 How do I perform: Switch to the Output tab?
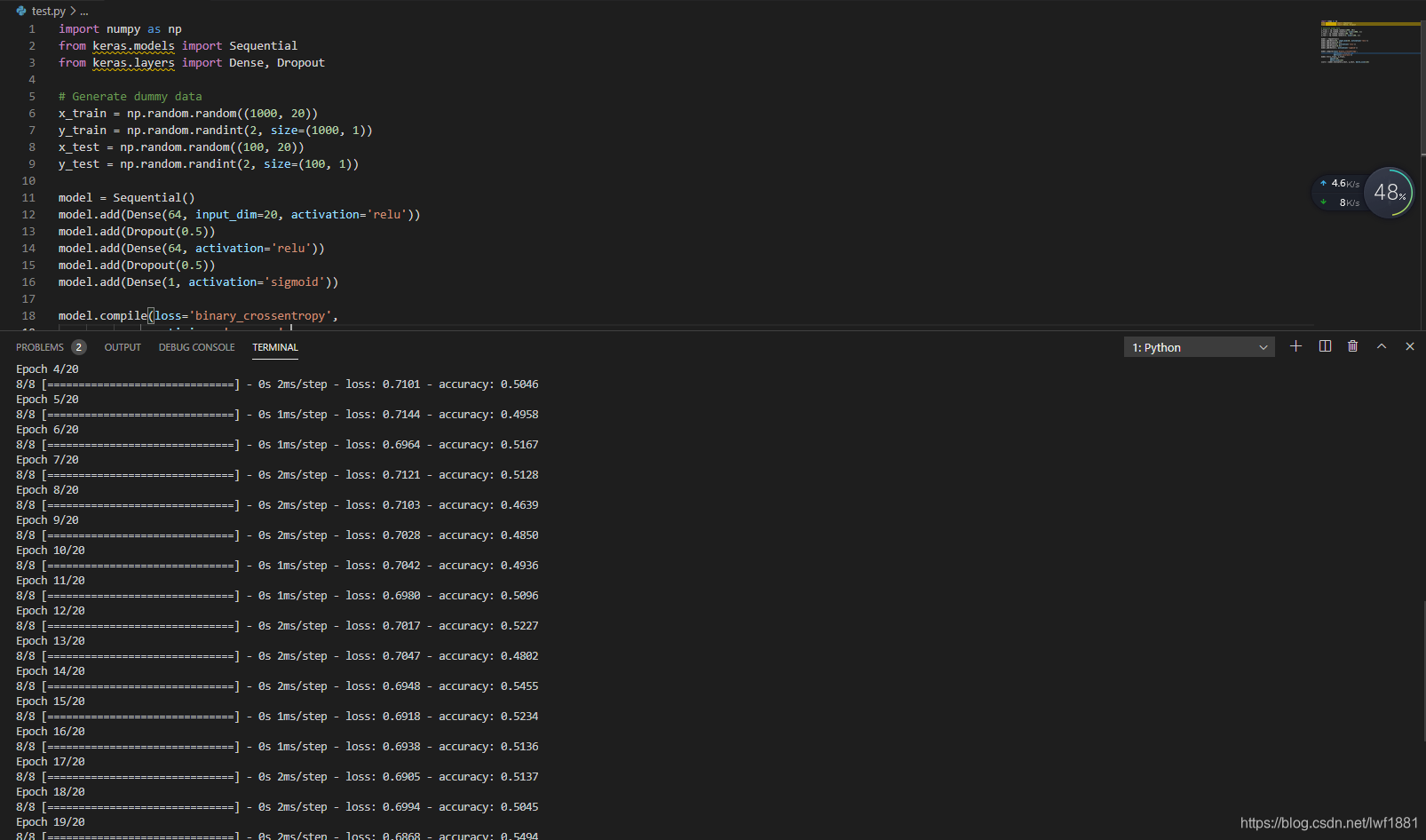123,347
